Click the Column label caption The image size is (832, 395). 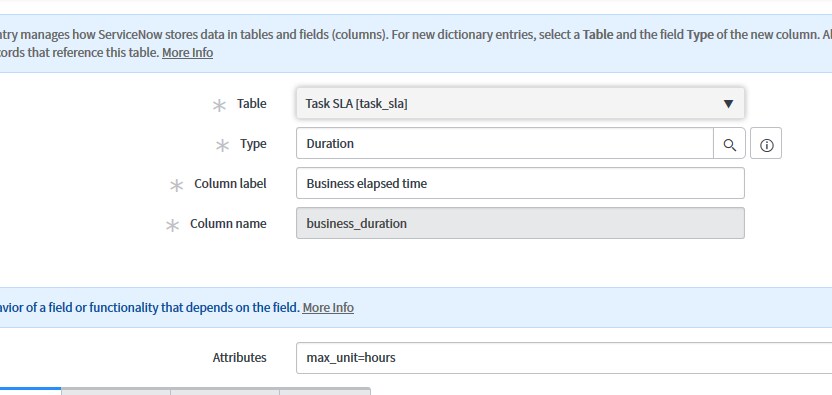click(230, 184)
